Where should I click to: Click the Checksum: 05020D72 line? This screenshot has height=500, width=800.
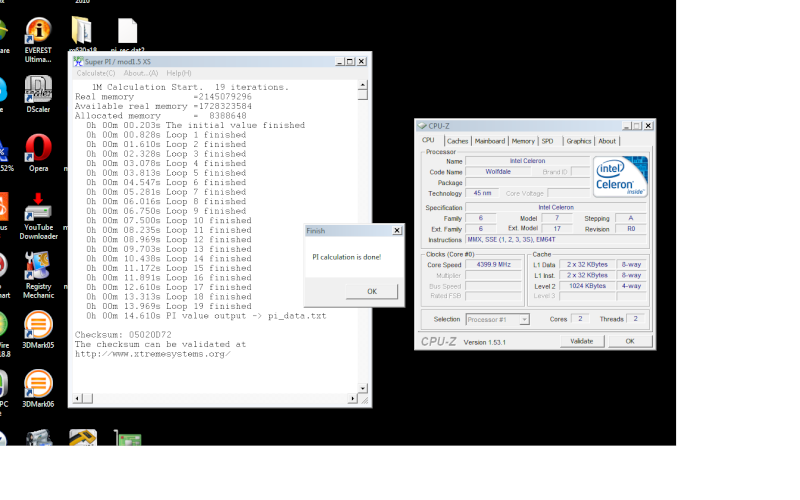point(123,335)
